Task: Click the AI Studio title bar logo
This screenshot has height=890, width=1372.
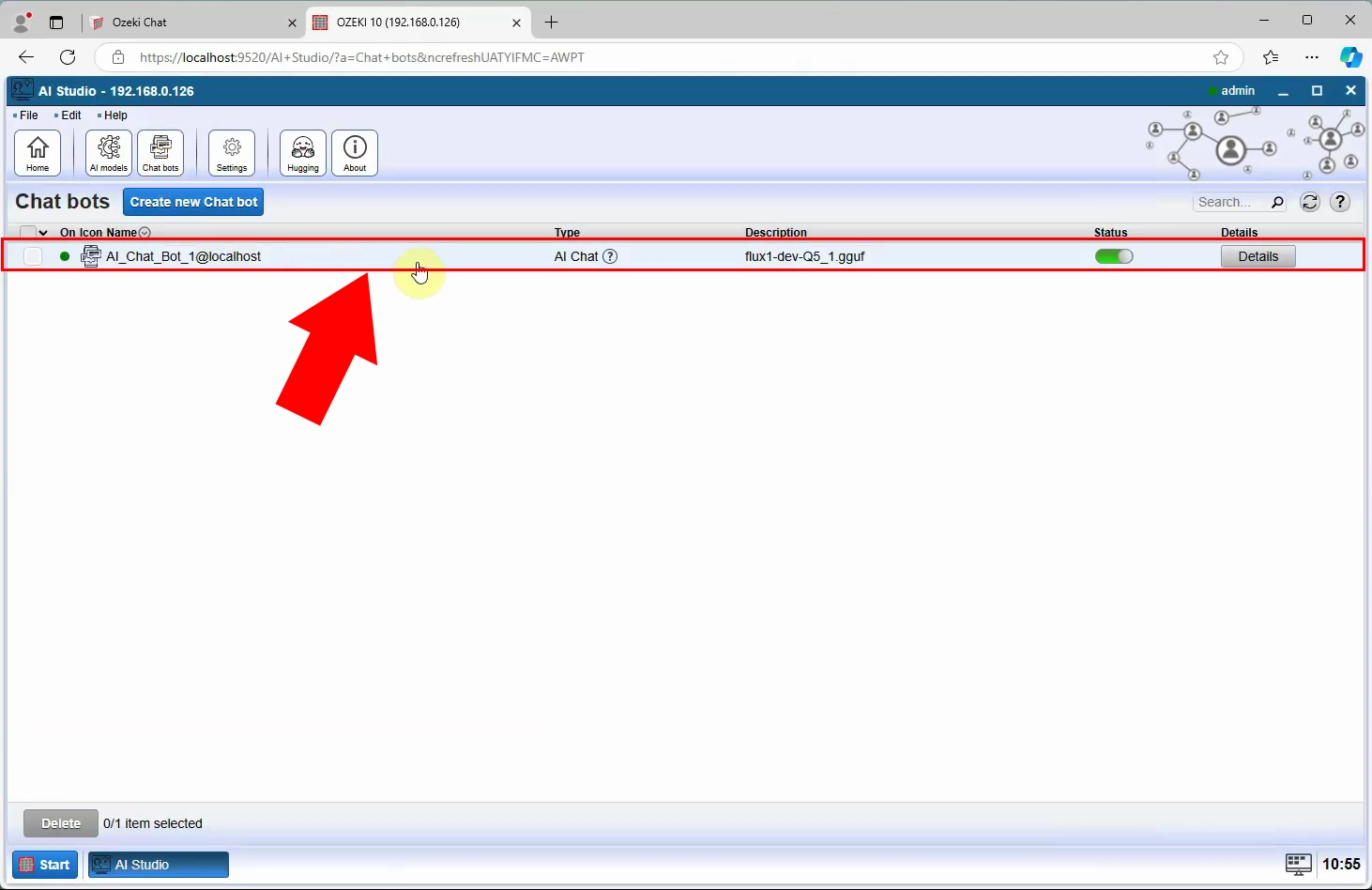Action: 22,90
